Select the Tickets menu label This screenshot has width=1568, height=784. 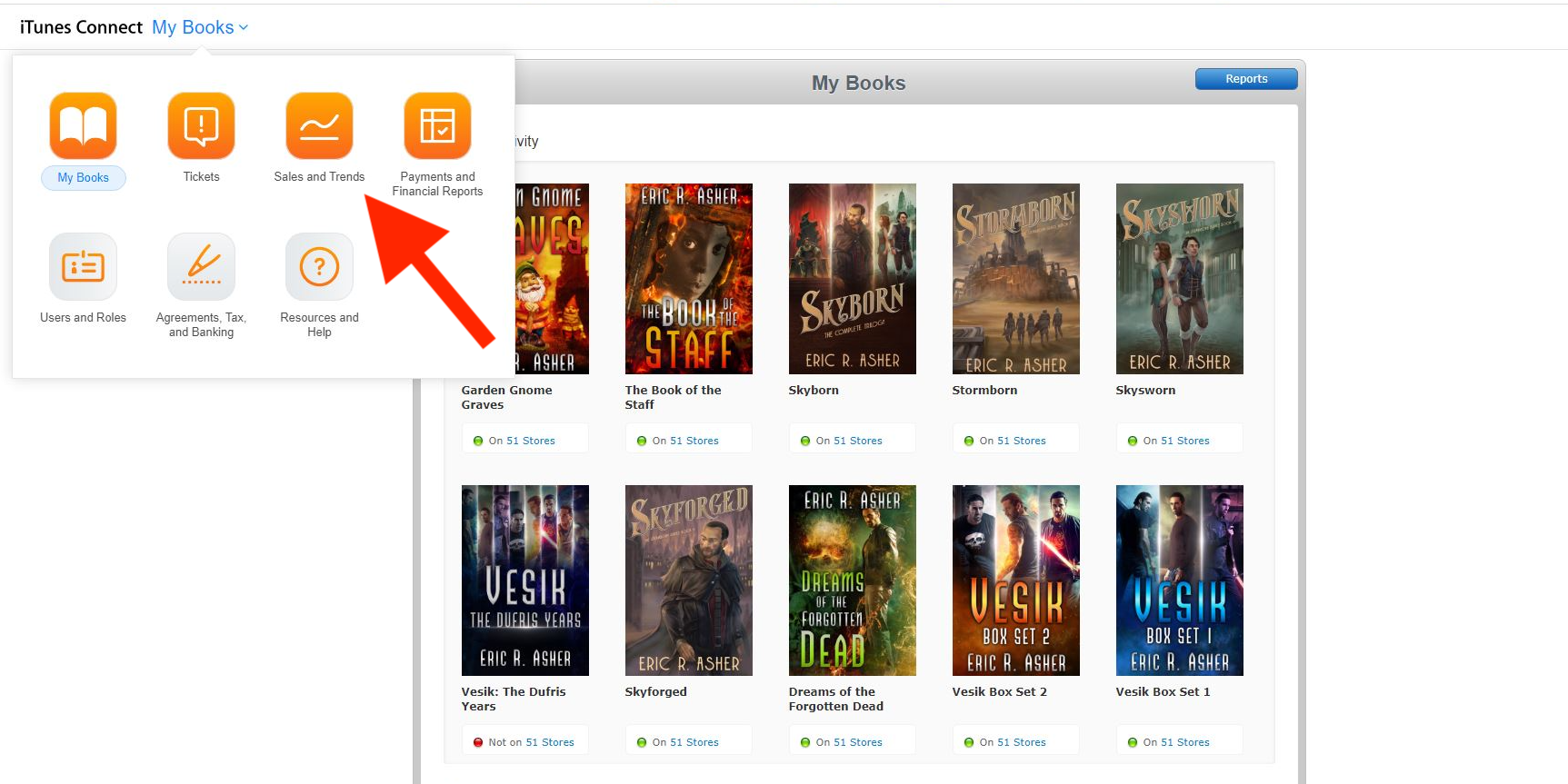(201, 176)
